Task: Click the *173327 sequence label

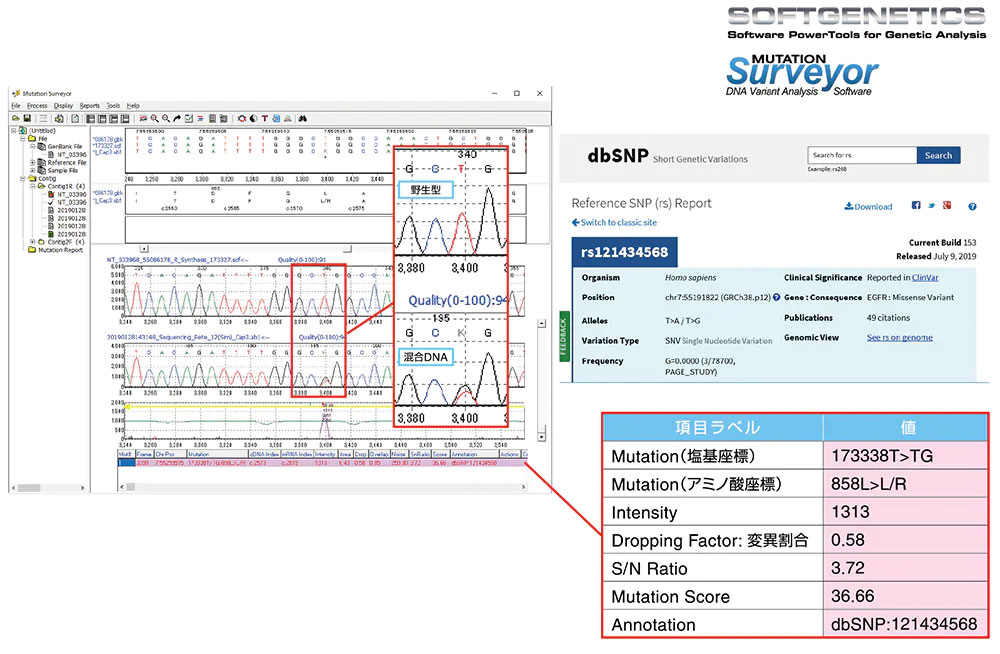Action: [x=107, y=145]
